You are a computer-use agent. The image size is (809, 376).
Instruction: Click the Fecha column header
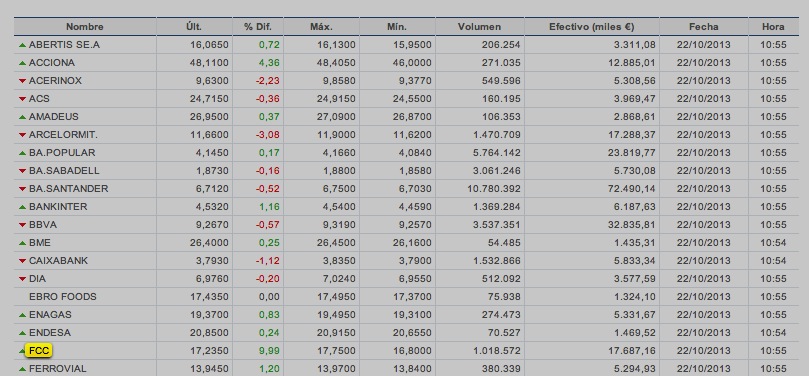pyautogui.click(x=704, y=27)
